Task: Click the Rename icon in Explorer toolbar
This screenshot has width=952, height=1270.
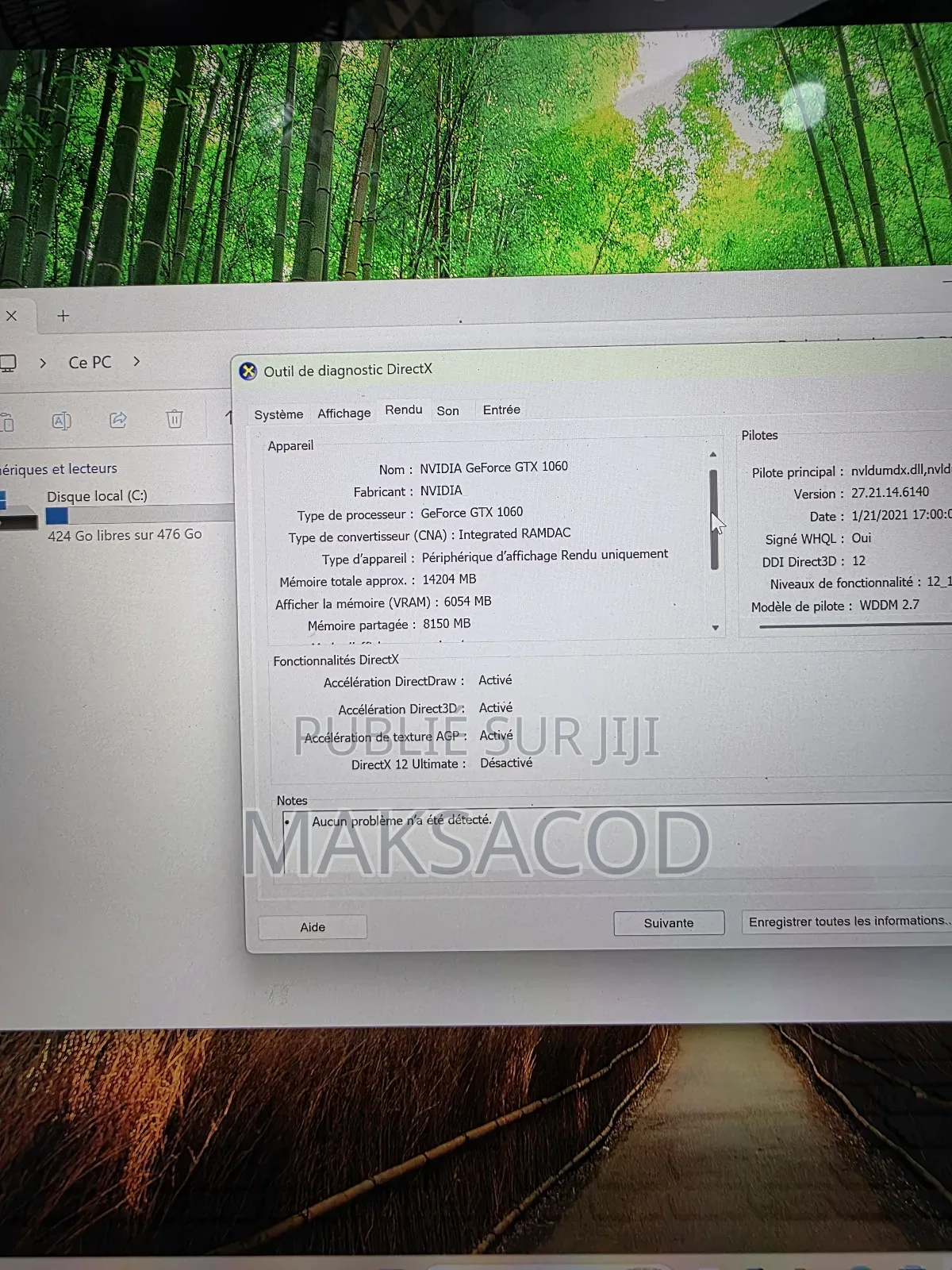Action: point(61,421)
